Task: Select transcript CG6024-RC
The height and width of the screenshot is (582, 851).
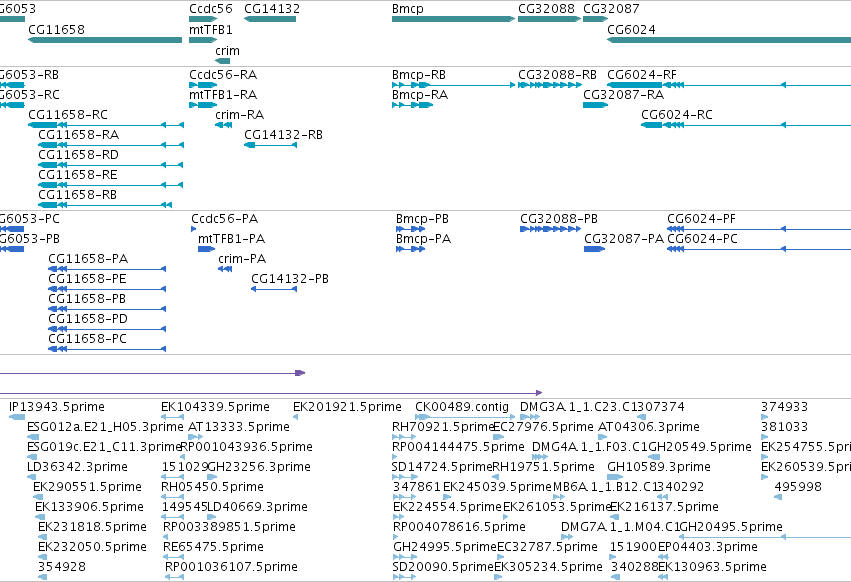Action: (x=746, y=125)
